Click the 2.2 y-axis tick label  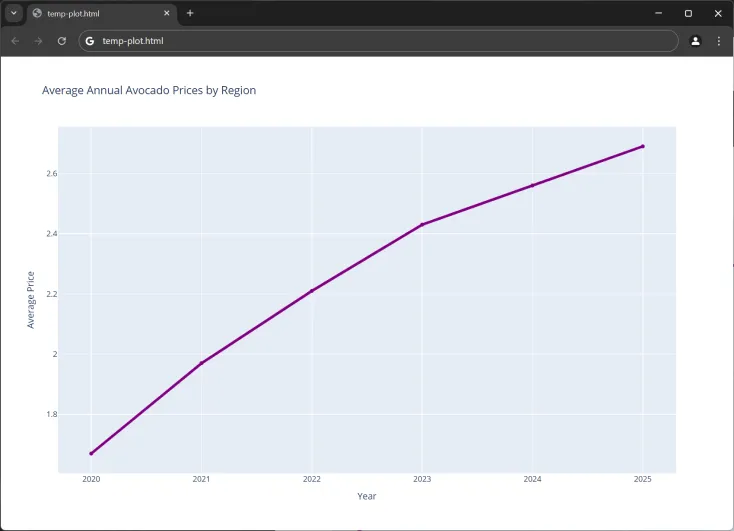tap(51, 294)
